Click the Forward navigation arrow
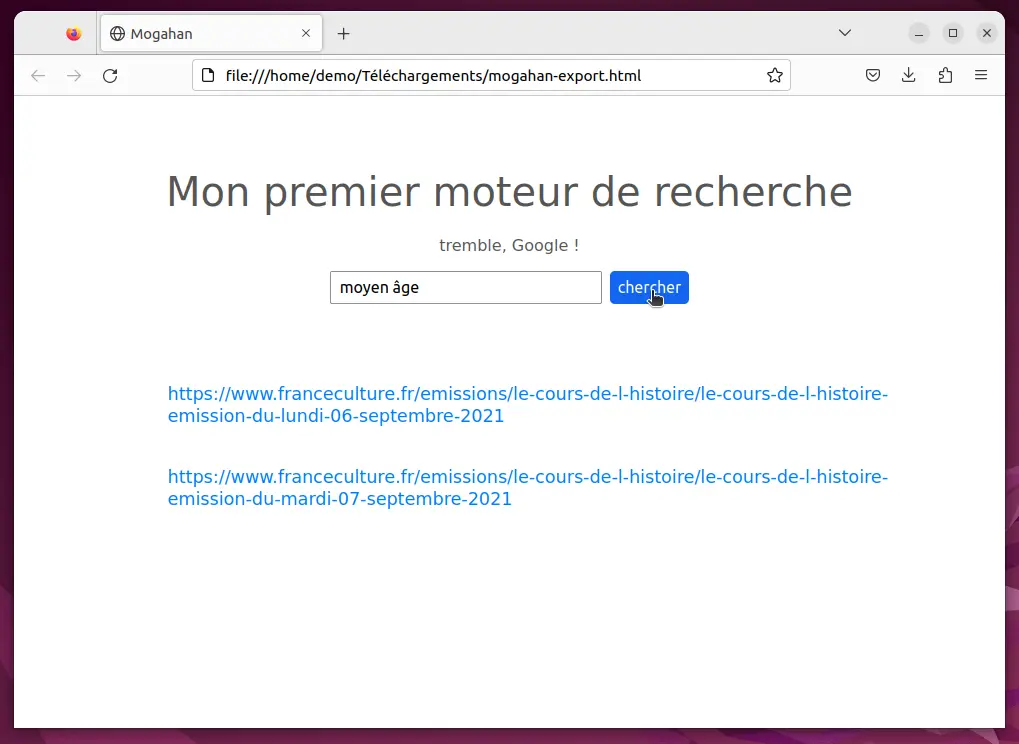This screenshot has width=1019, height=744. (74, 75)
